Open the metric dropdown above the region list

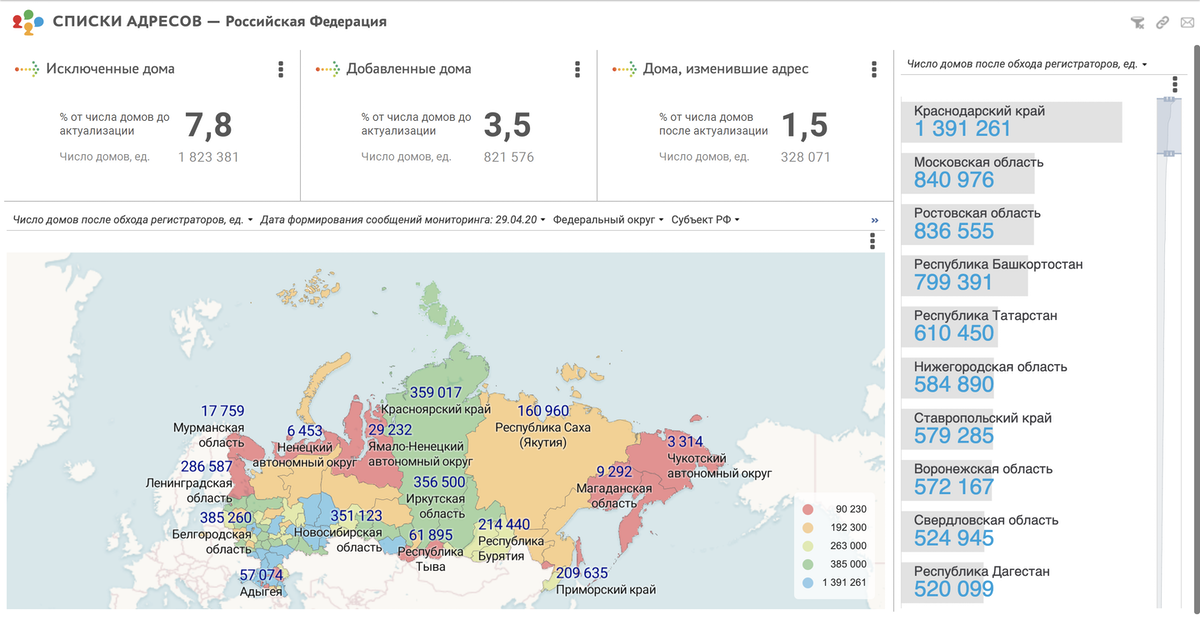coord(1026,64)
